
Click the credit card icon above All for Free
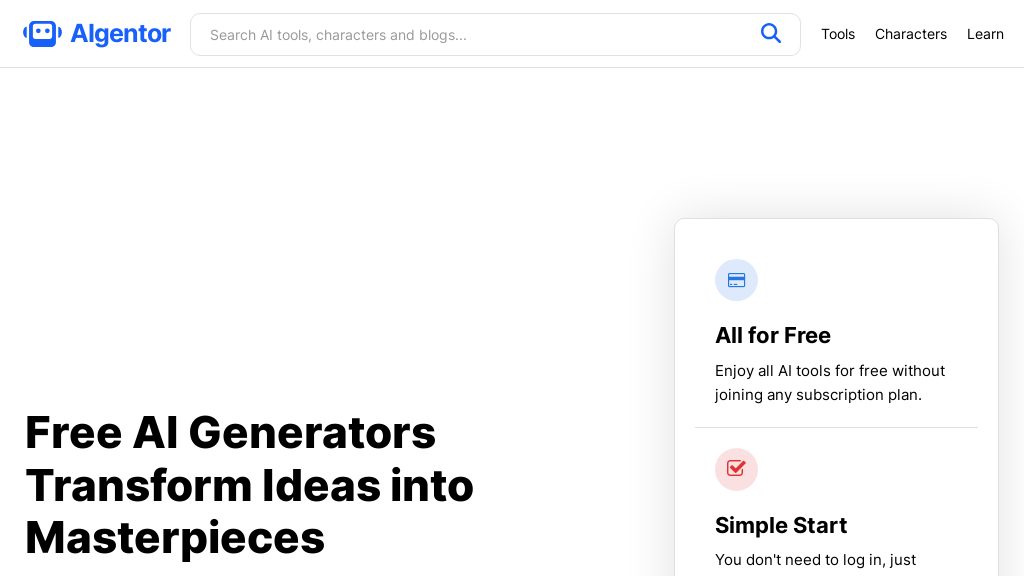(736, 280)
